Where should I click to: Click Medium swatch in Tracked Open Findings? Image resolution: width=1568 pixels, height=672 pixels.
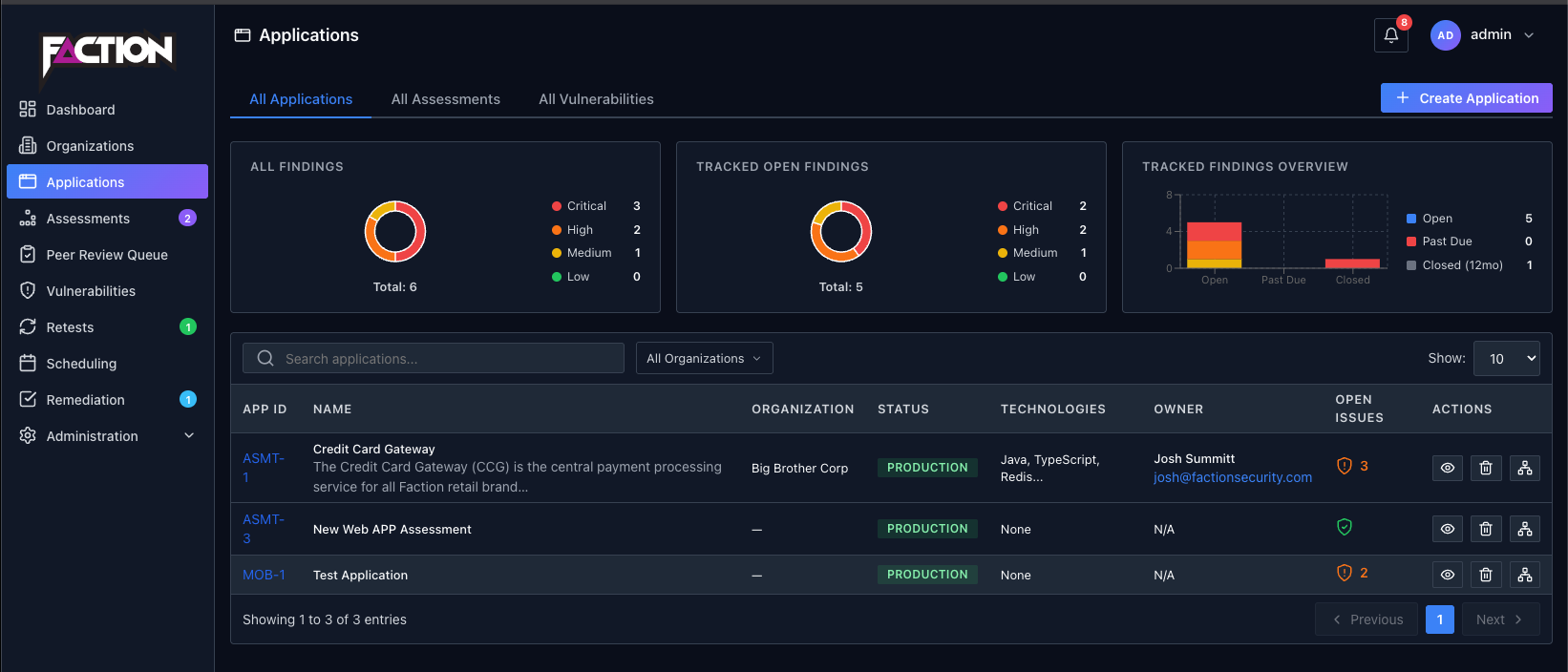pos(1003,253)
